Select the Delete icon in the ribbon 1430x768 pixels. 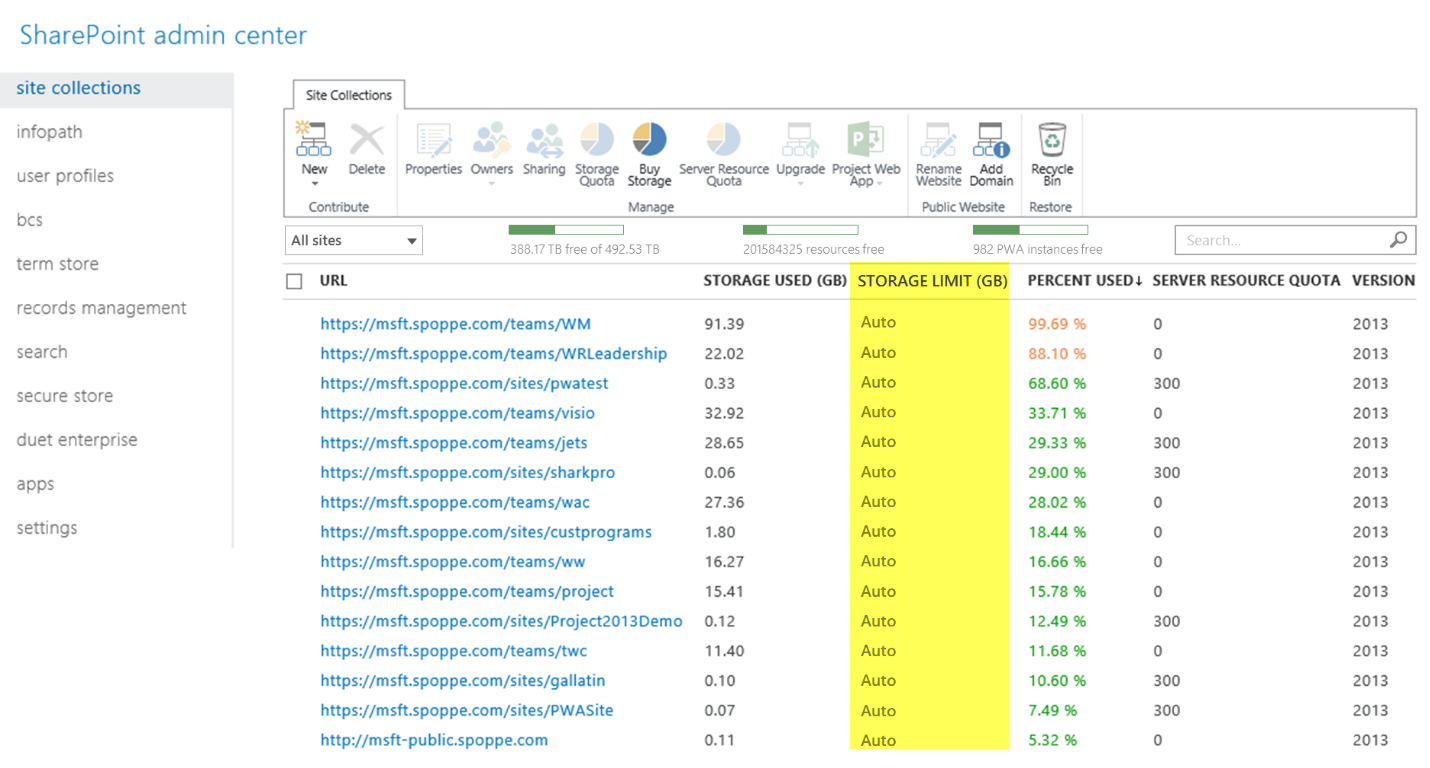click(366, 150)
